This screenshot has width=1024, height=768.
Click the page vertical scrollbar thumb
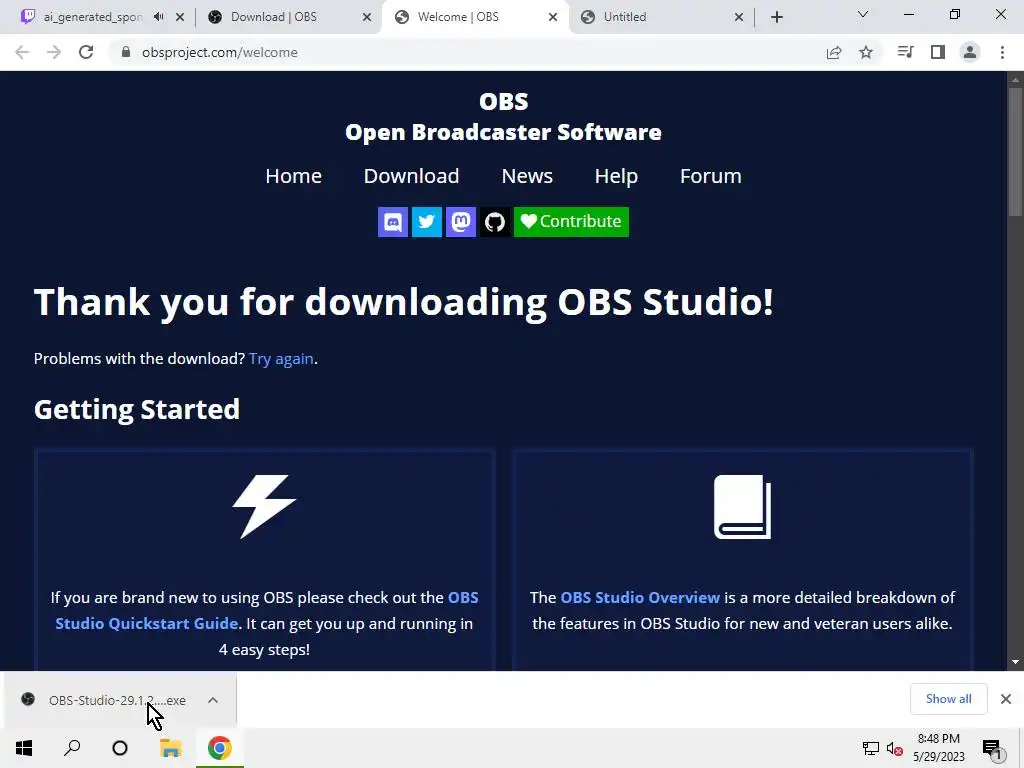point(1015,152)
